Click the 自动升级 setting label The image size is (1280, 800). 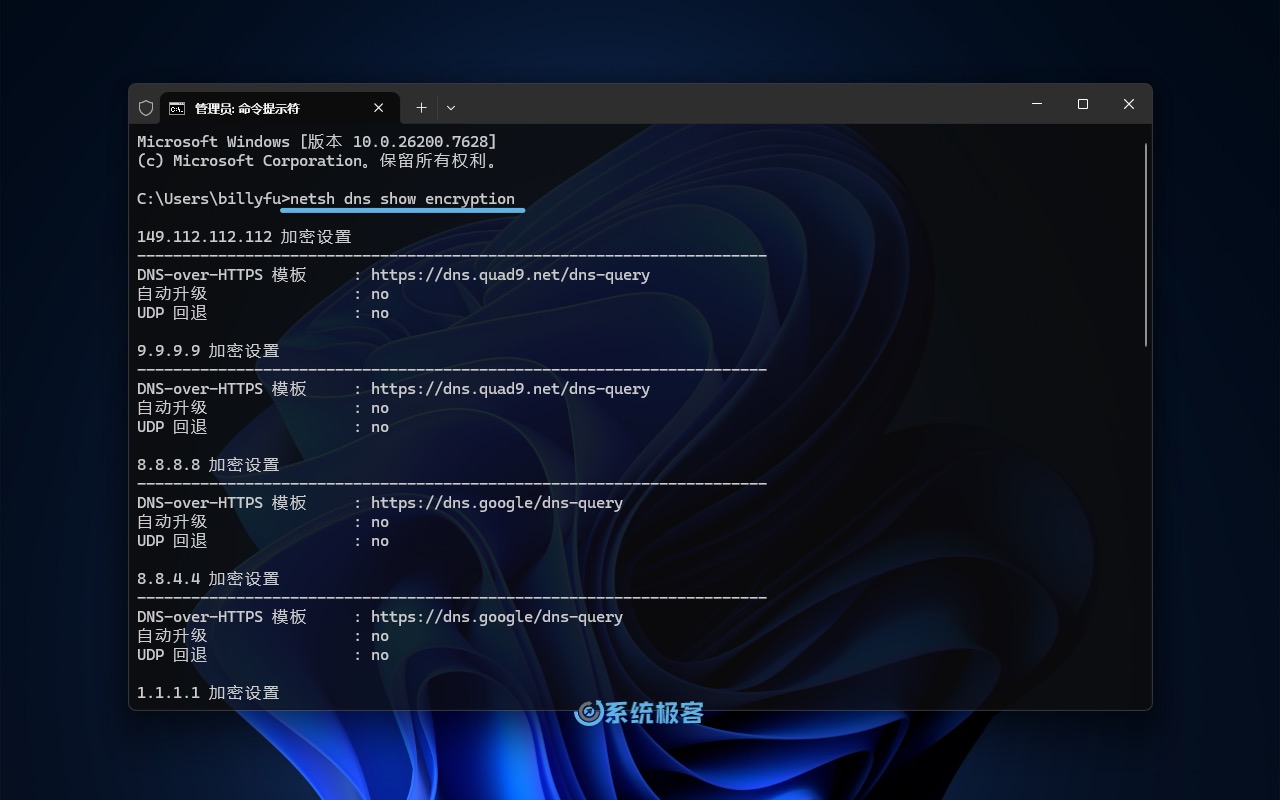(171, 293)
